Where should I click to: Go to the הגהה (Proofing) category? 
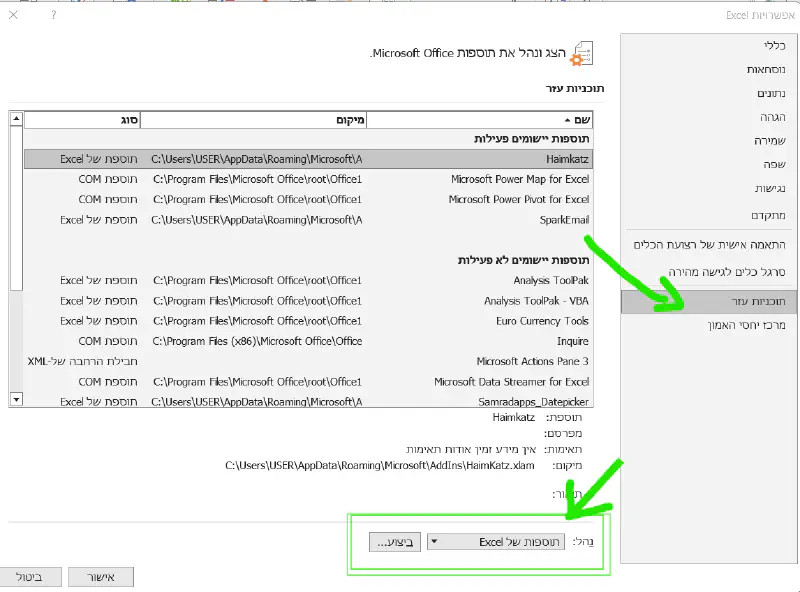(x=772, y=117)
